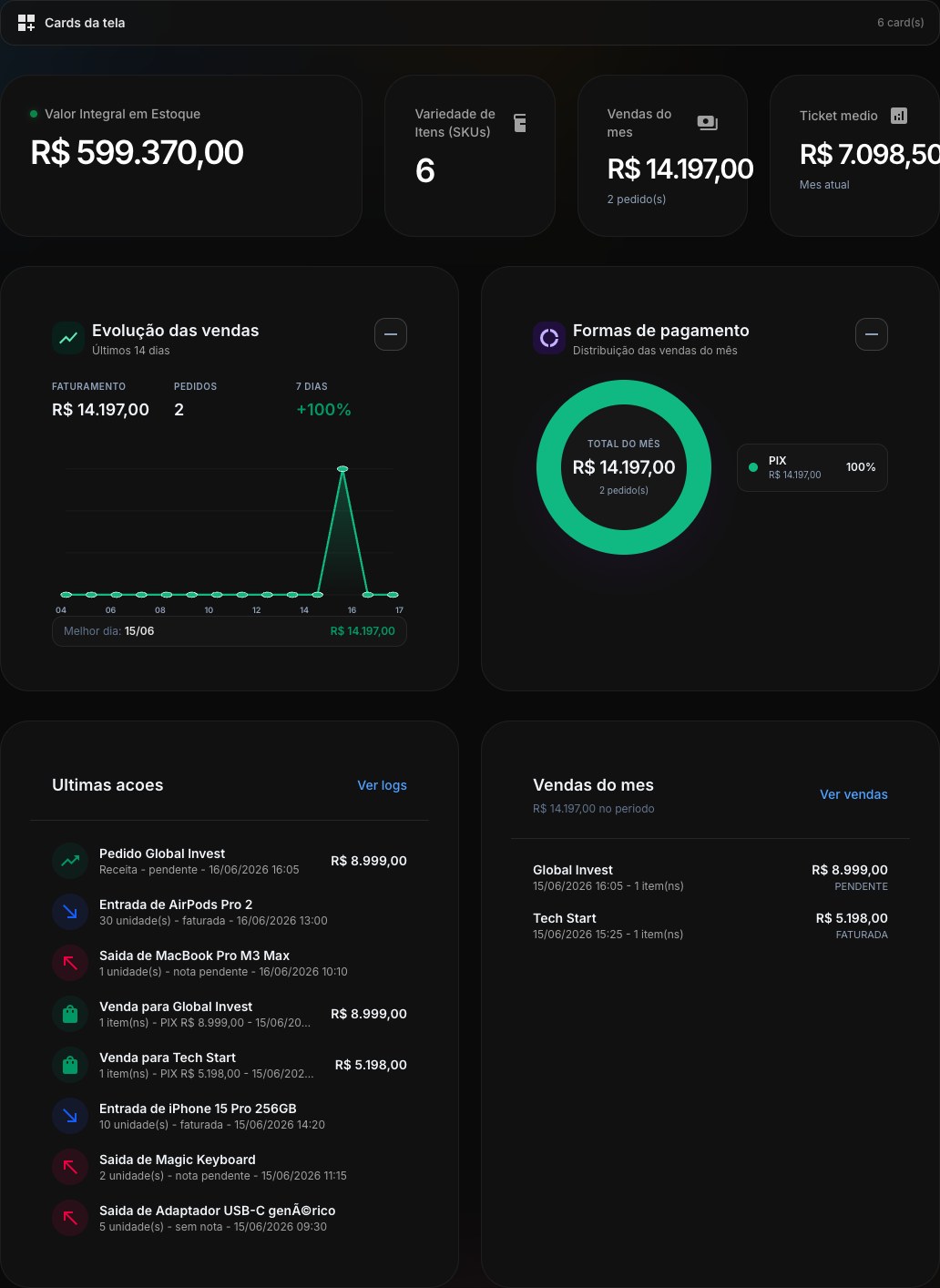The height and width of the screenshot is (1288, 940).
Task: Collapse the Evolução das vendas card
Action: pyautogui.click(x=391, y=334)
